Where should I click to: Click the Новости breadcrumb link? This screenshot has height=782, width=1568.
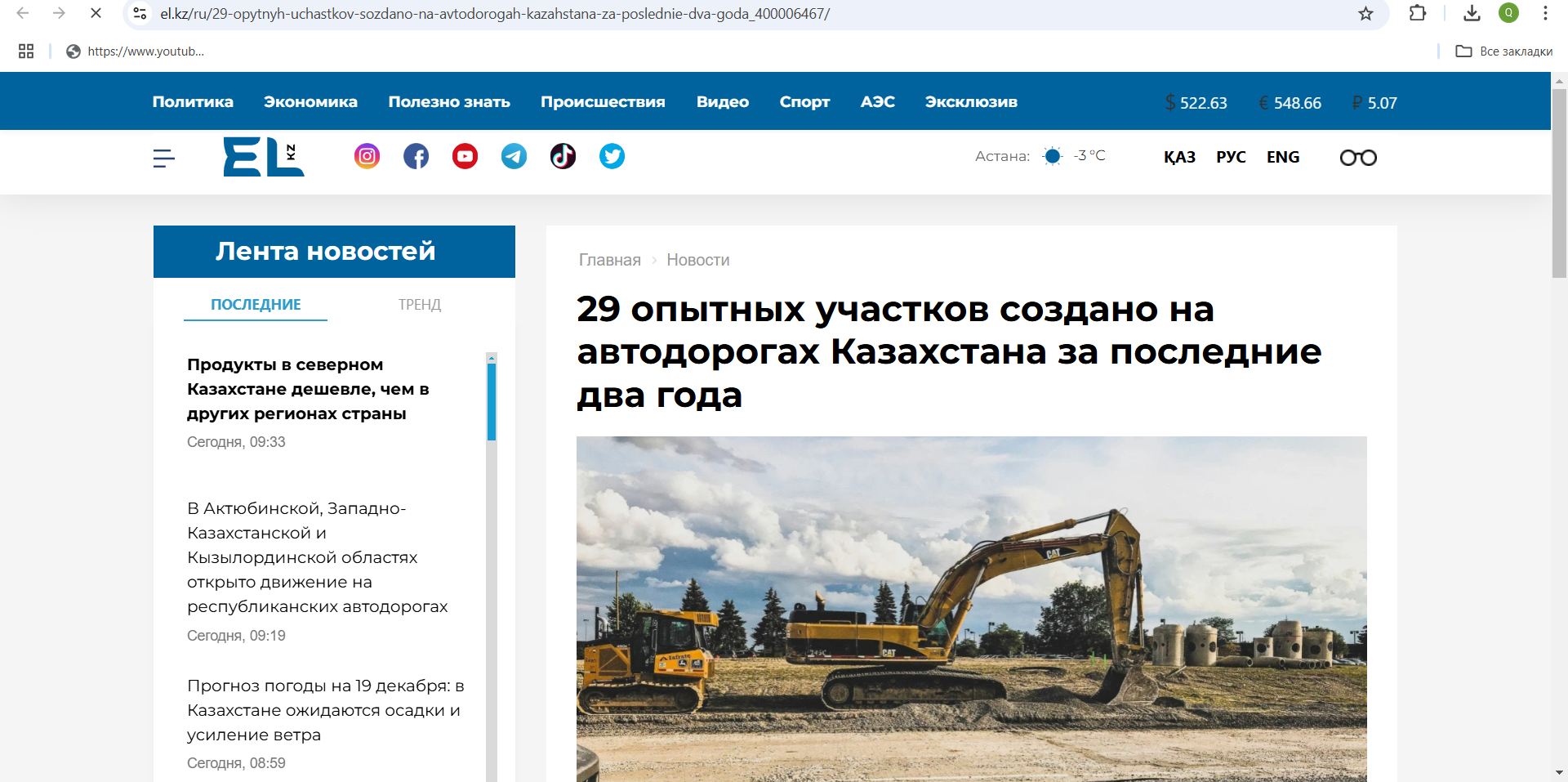(698, 260)
